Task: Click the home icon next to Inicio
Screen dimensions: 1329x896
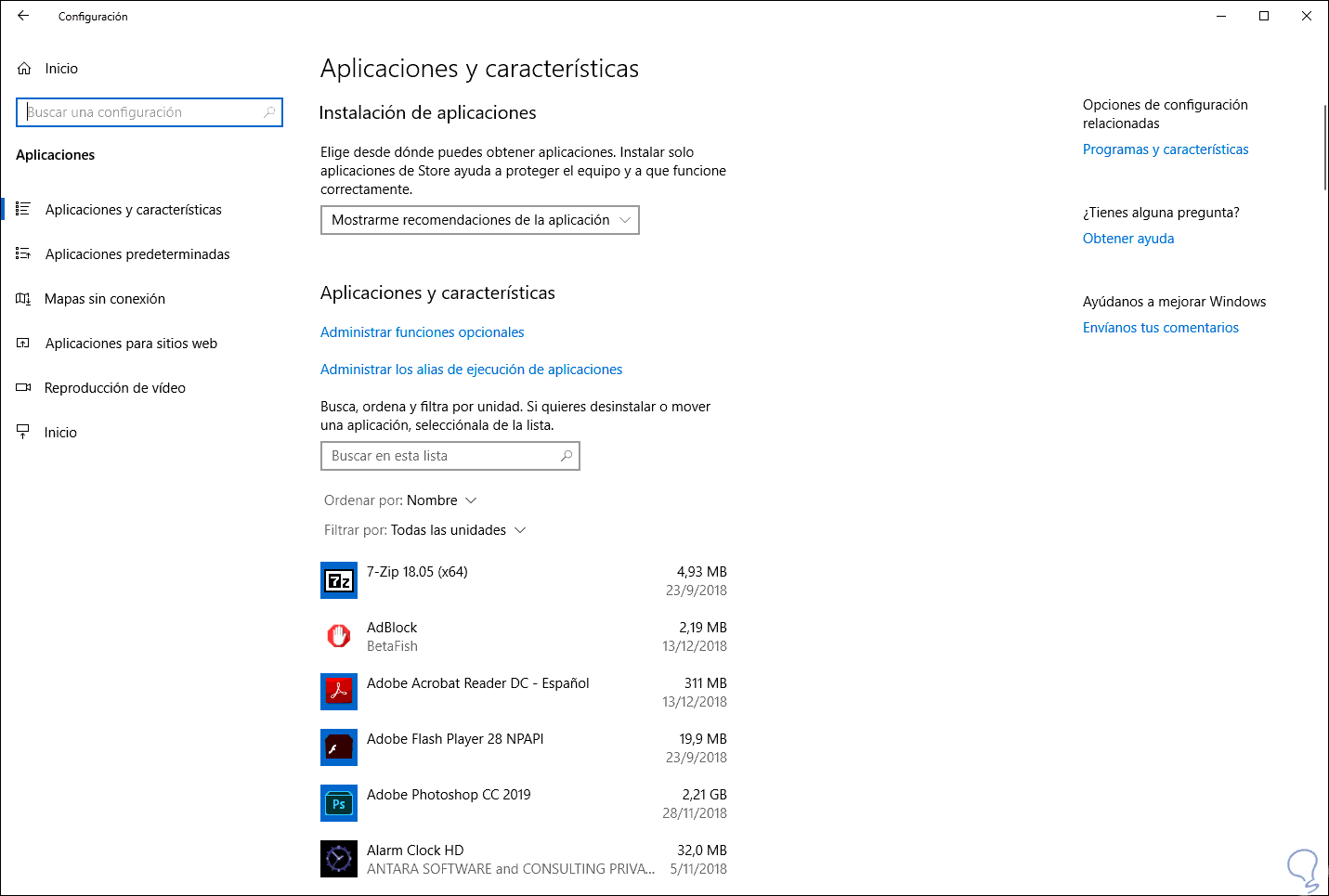Action: 24,69
